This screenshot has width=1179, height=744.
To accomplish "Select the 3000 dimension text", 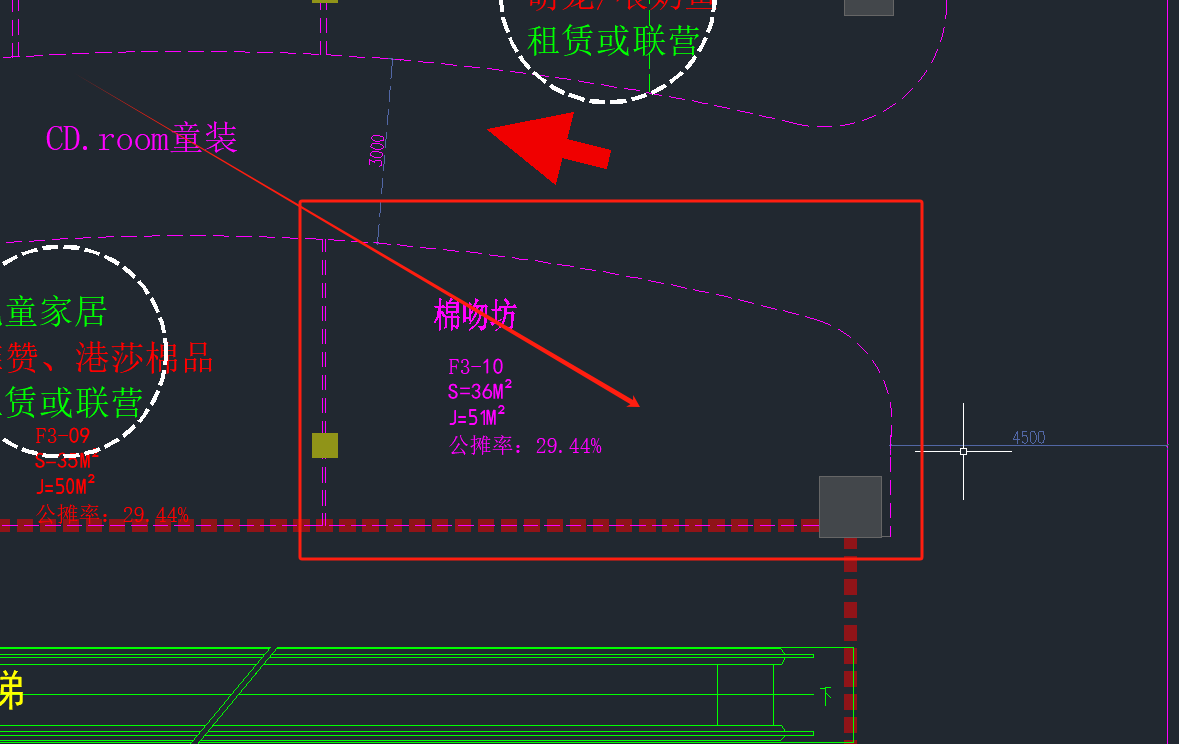I will click(x=377, y=150).
